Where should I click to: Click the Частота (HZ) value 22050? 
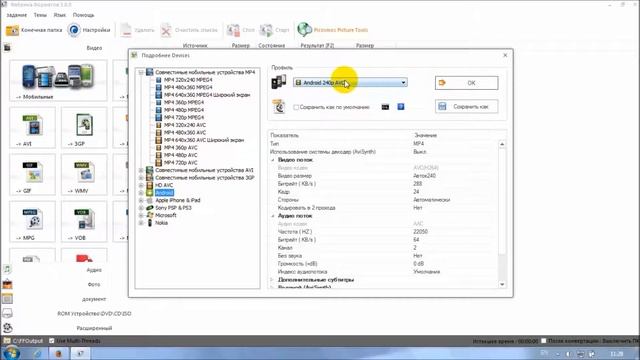[420, 232]
